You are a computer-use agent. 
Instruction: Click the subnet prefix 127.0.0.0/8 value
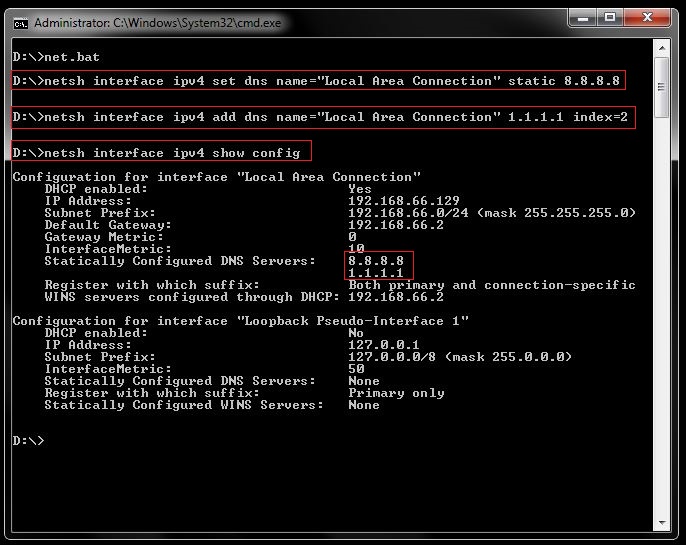[x=392, y=357]
